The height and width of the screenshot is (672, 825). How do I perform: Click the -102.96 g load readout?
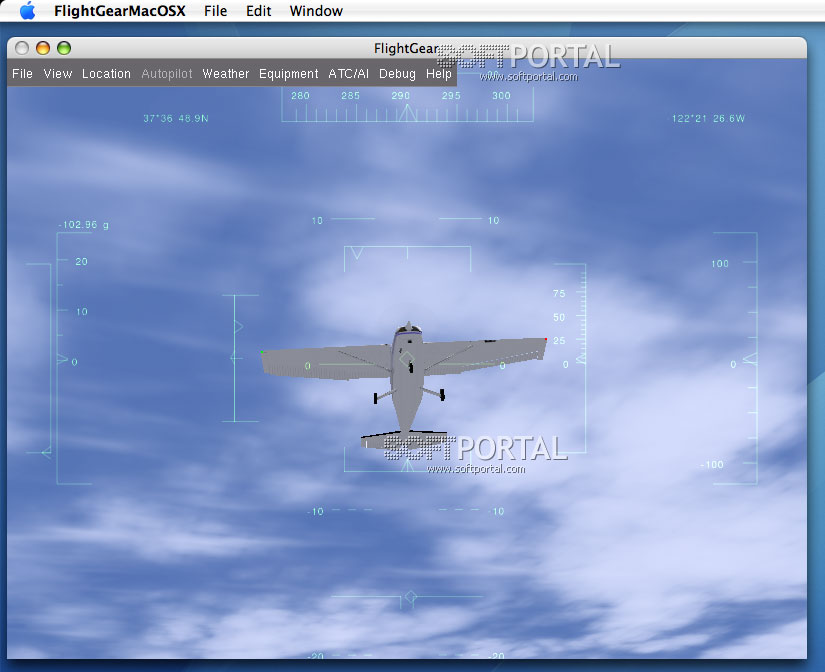(x=84, y=225)
